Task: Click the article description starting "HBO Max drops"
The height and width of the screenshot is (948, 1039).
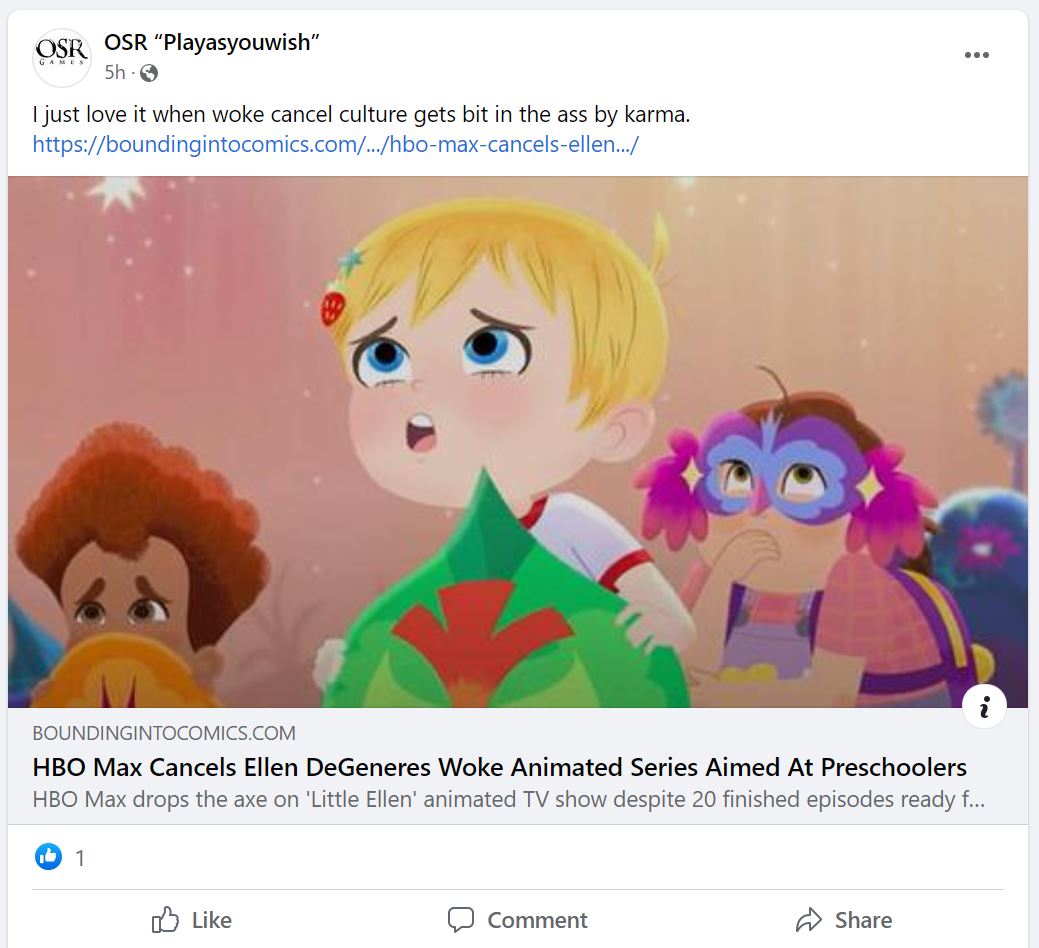Action: (x=508, y=800)
